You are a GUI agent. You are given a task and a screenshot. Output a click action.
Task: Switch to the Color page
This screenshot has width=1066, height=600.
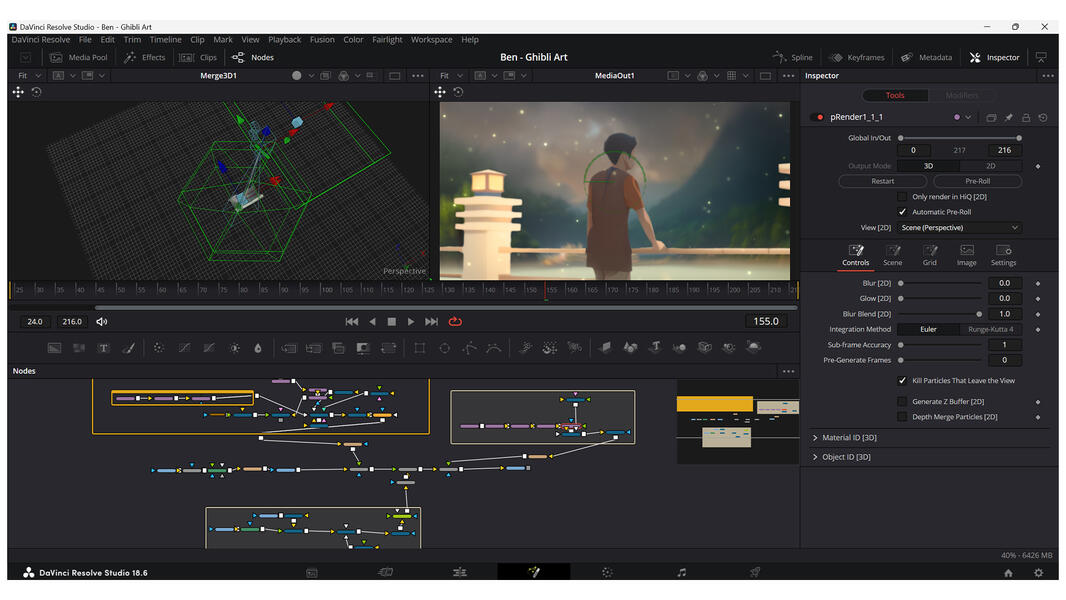[607, 572]
